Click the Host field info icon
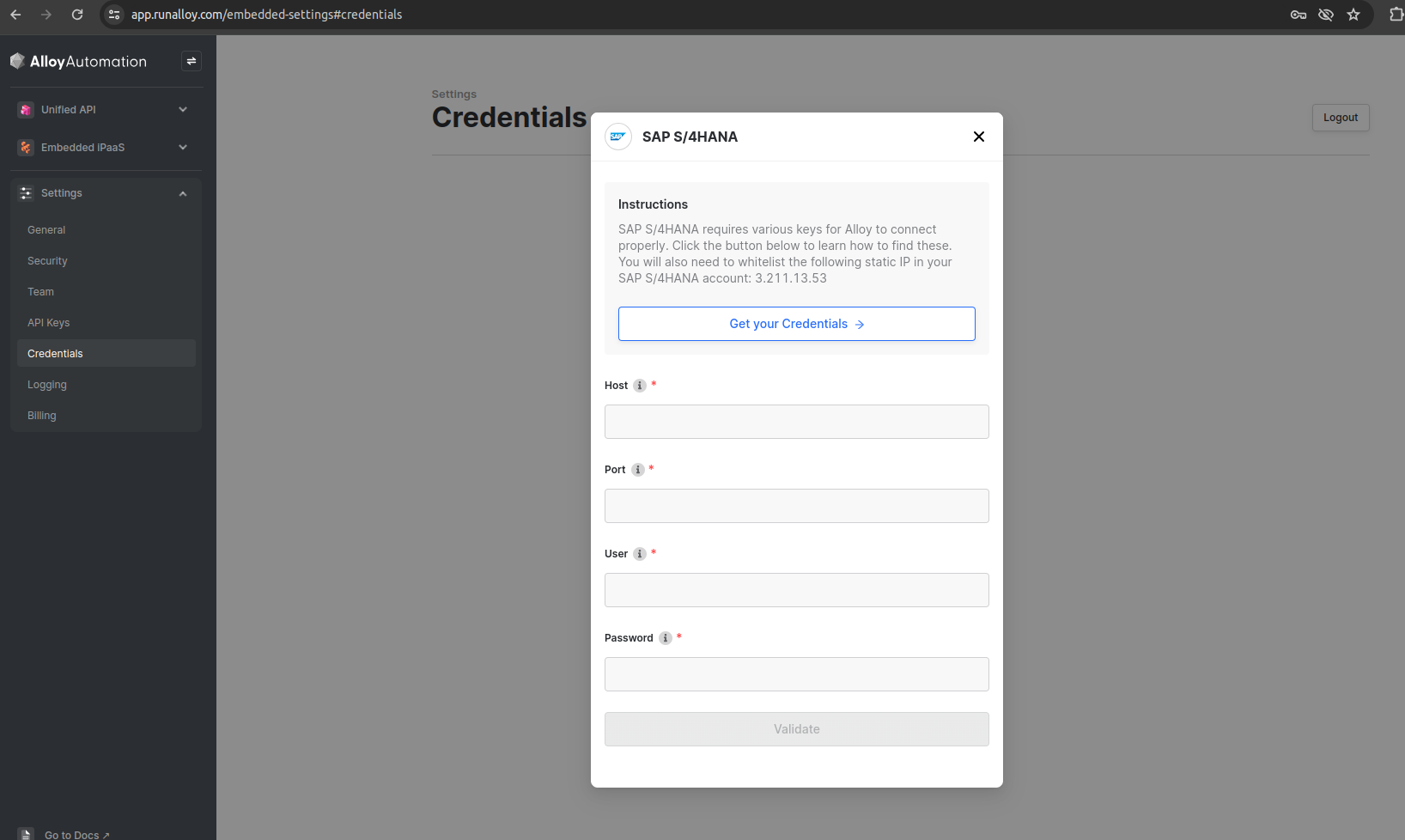 640,386
